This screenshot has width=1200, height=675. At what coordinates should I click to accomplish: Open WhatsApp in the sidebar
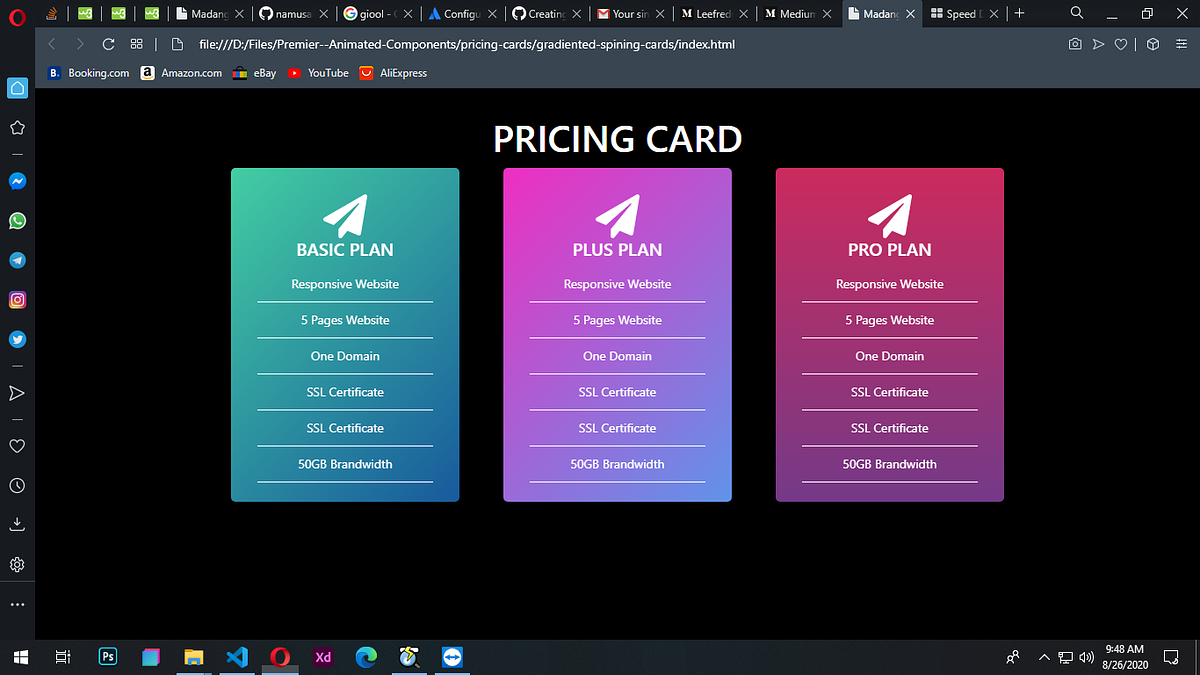coord(17,221)
